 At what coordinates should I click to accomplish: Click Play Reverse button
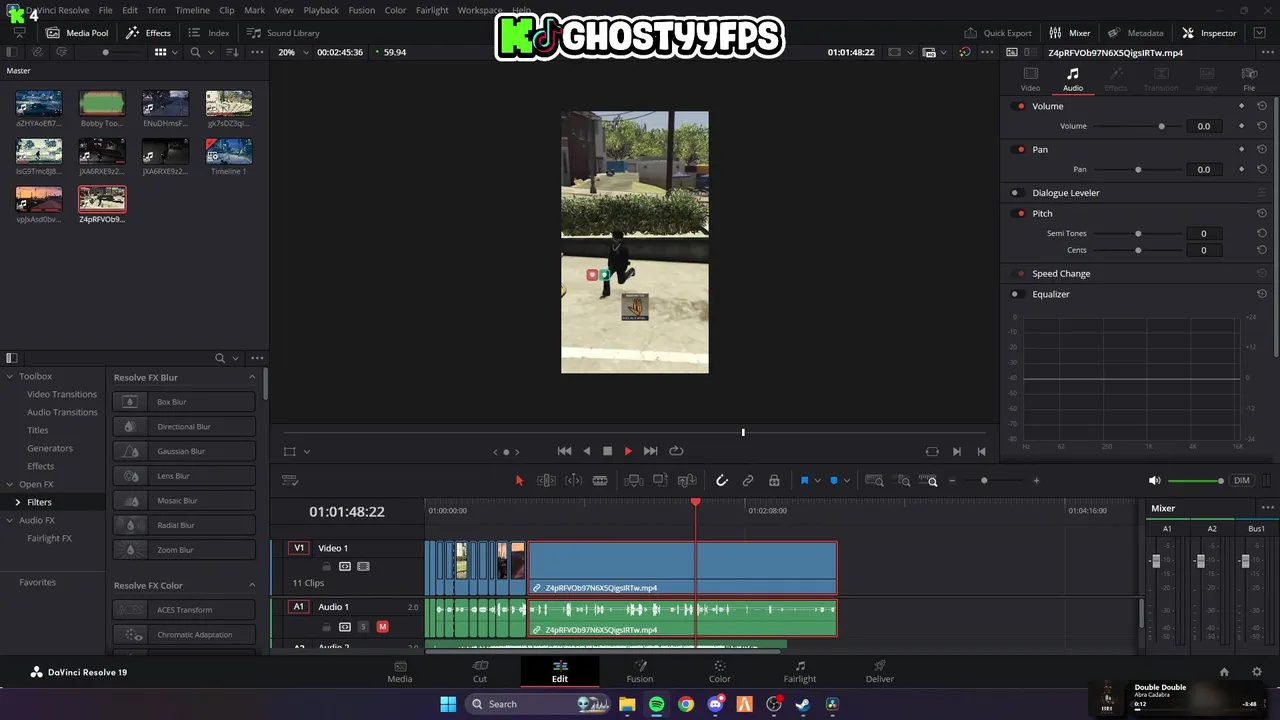point(586,451)
